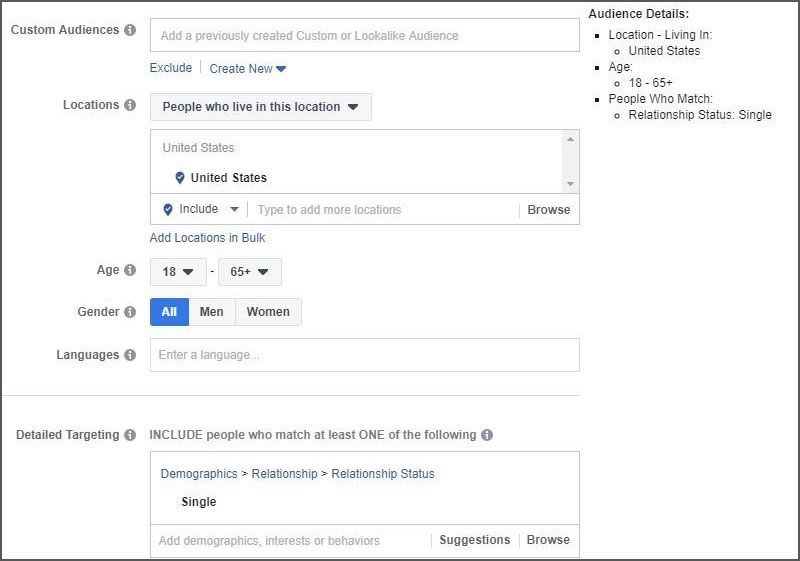
Task: Click the Enter a language field
Action: click(364, 355)
